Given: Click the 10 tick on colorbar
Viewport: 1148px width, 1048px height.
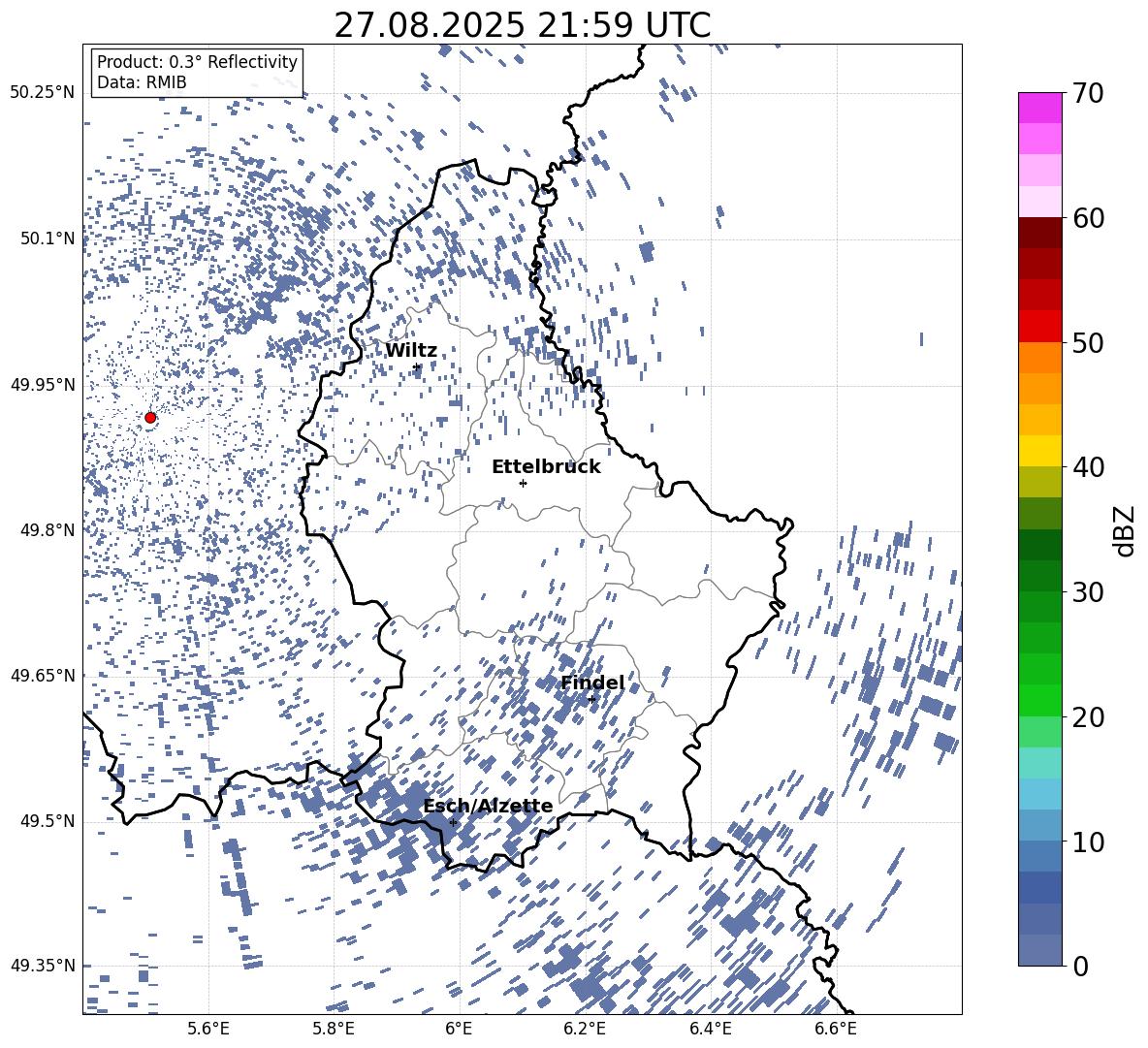Looking at the screenshot, I should click(1089, 842).
